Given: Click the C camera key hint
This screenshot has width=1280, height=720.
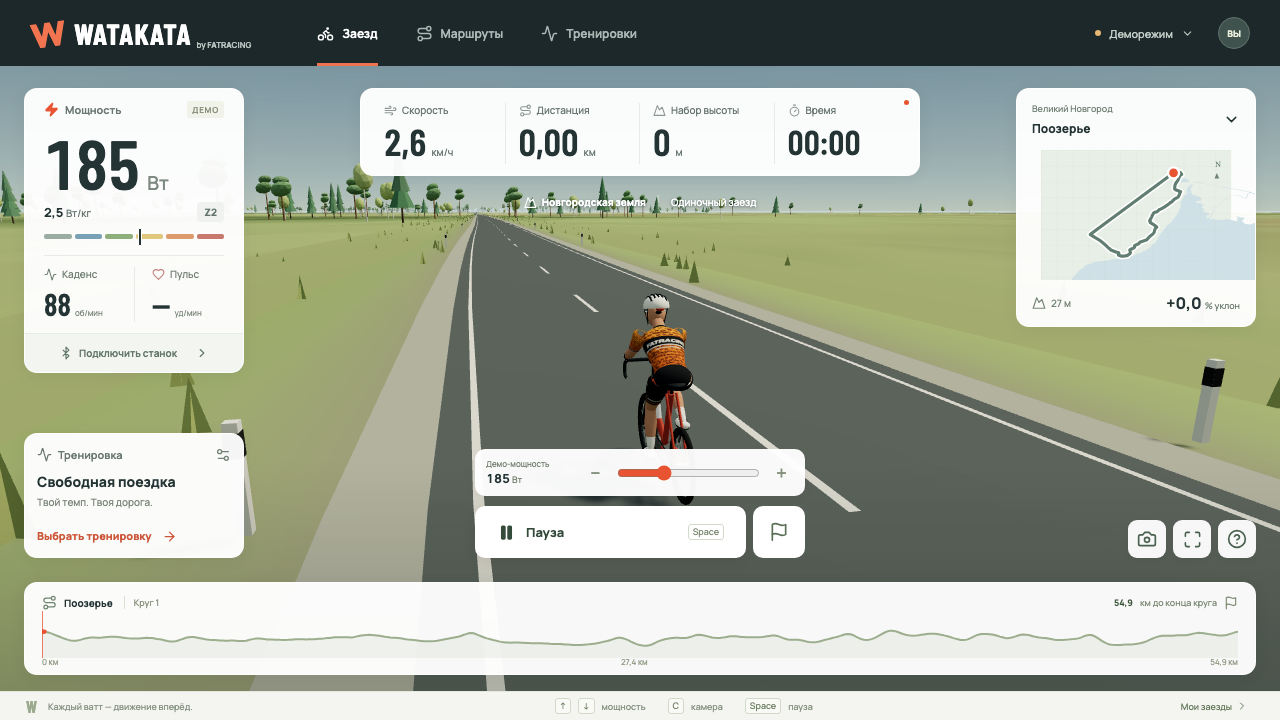Looking at the screenshot, I should 676,706.
